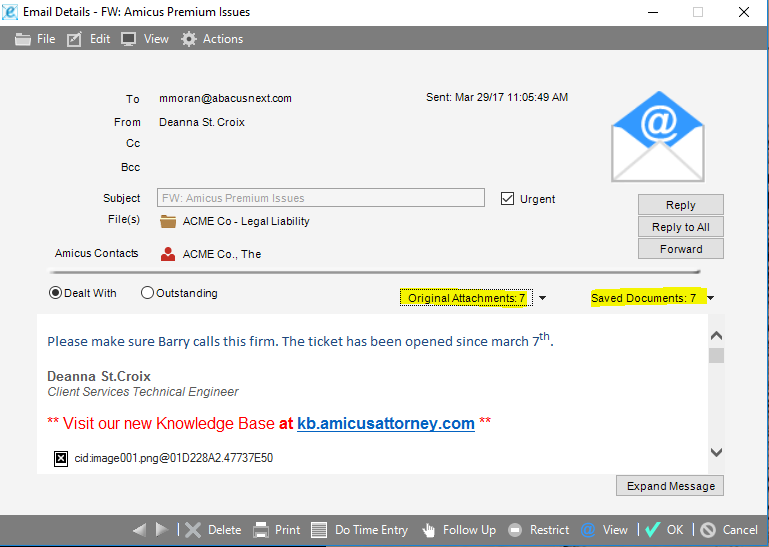The image size is (769, 547).
Task: Click the Cancel prohibited icon
Action: 708,530
